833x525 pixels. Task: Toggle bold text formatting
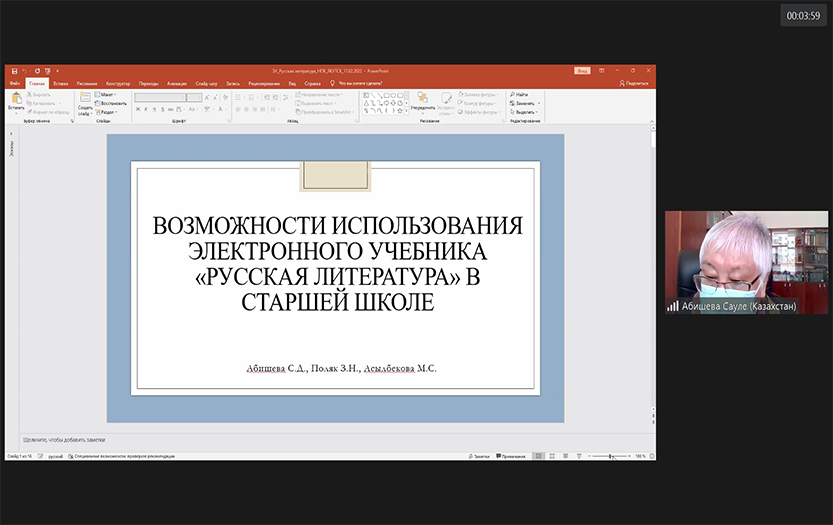[139, 109]
